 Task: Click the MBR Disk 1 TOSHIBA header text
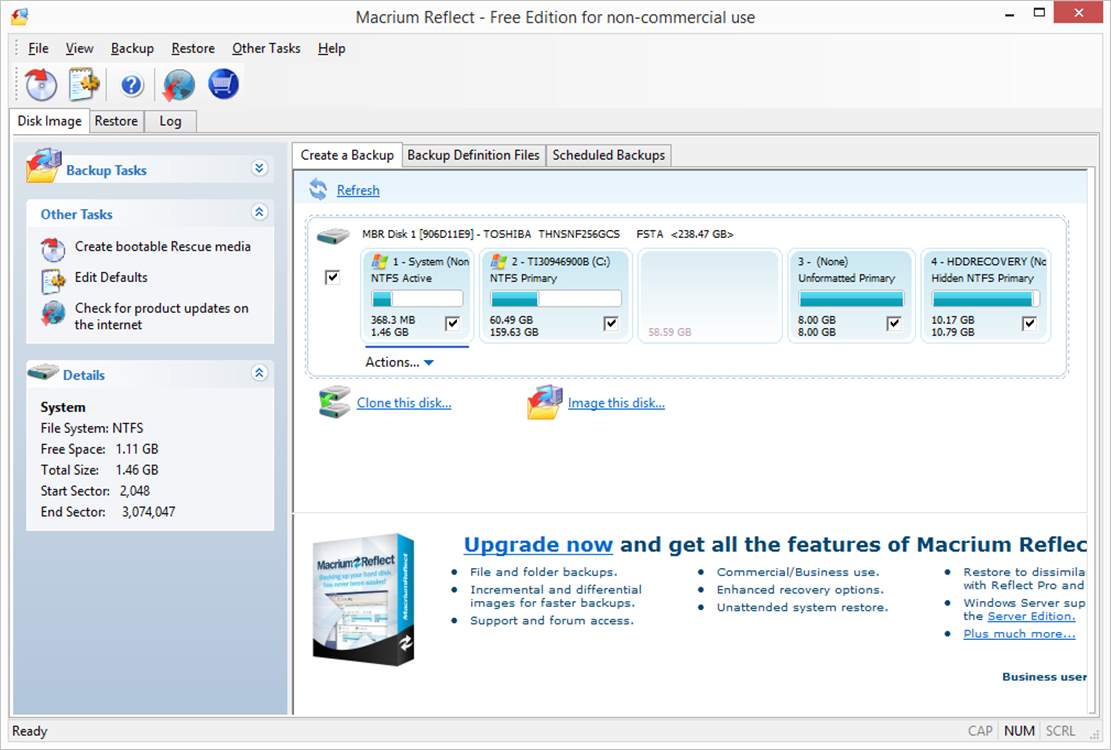point(548,234)
